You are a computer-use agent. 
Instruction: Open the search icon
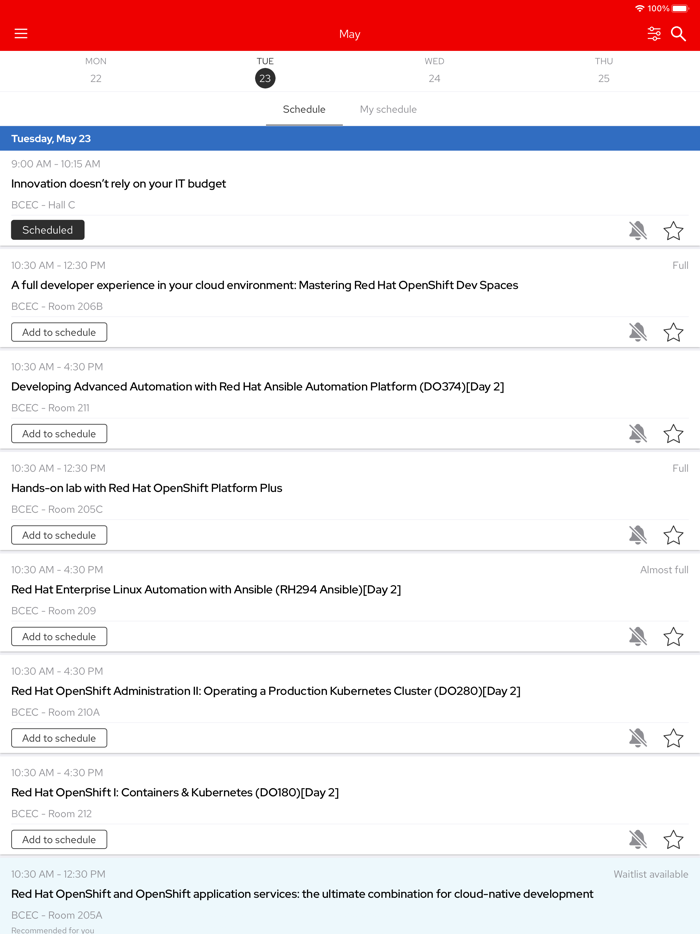point(679,33)
